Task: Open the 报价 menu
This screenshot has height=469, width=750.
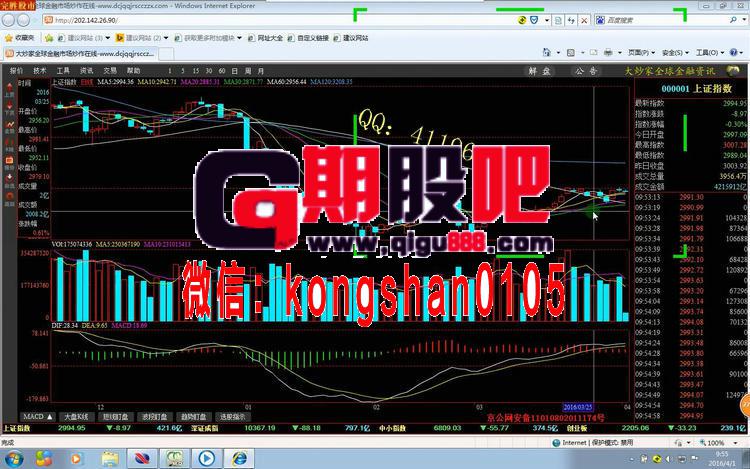Action: pos(16,71)
